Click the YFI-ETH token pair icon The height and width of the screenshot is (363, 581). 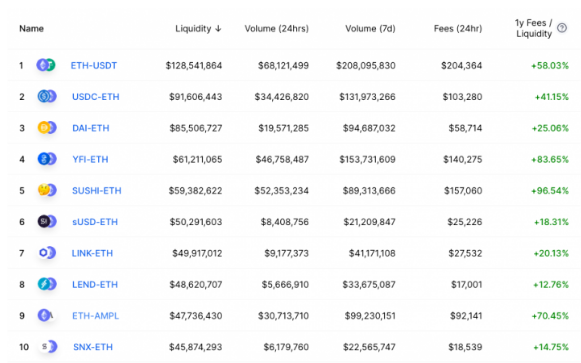(x=47, y=159)
